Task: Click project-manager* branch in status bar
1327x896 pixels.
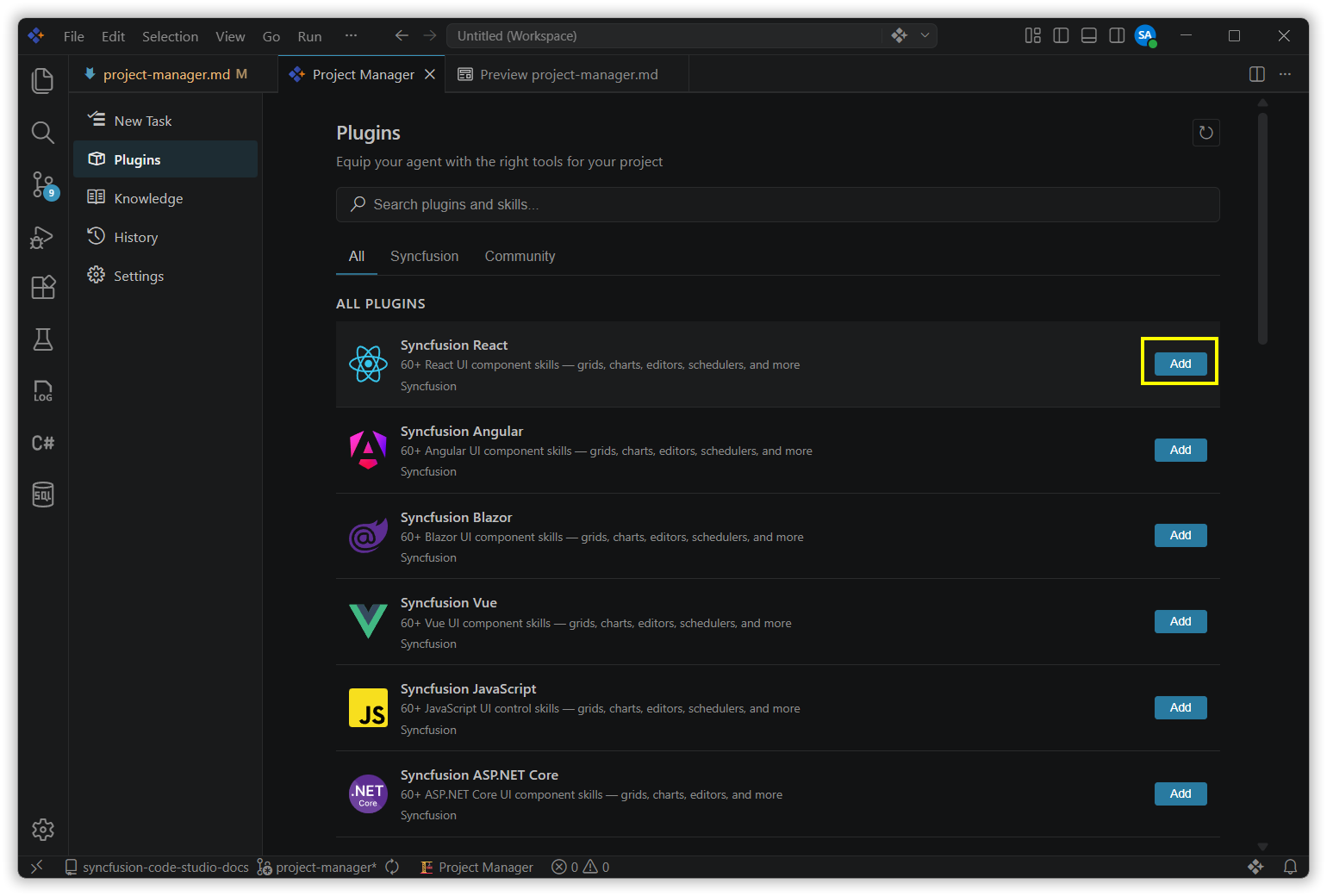Action: click(x=317, y=867)
